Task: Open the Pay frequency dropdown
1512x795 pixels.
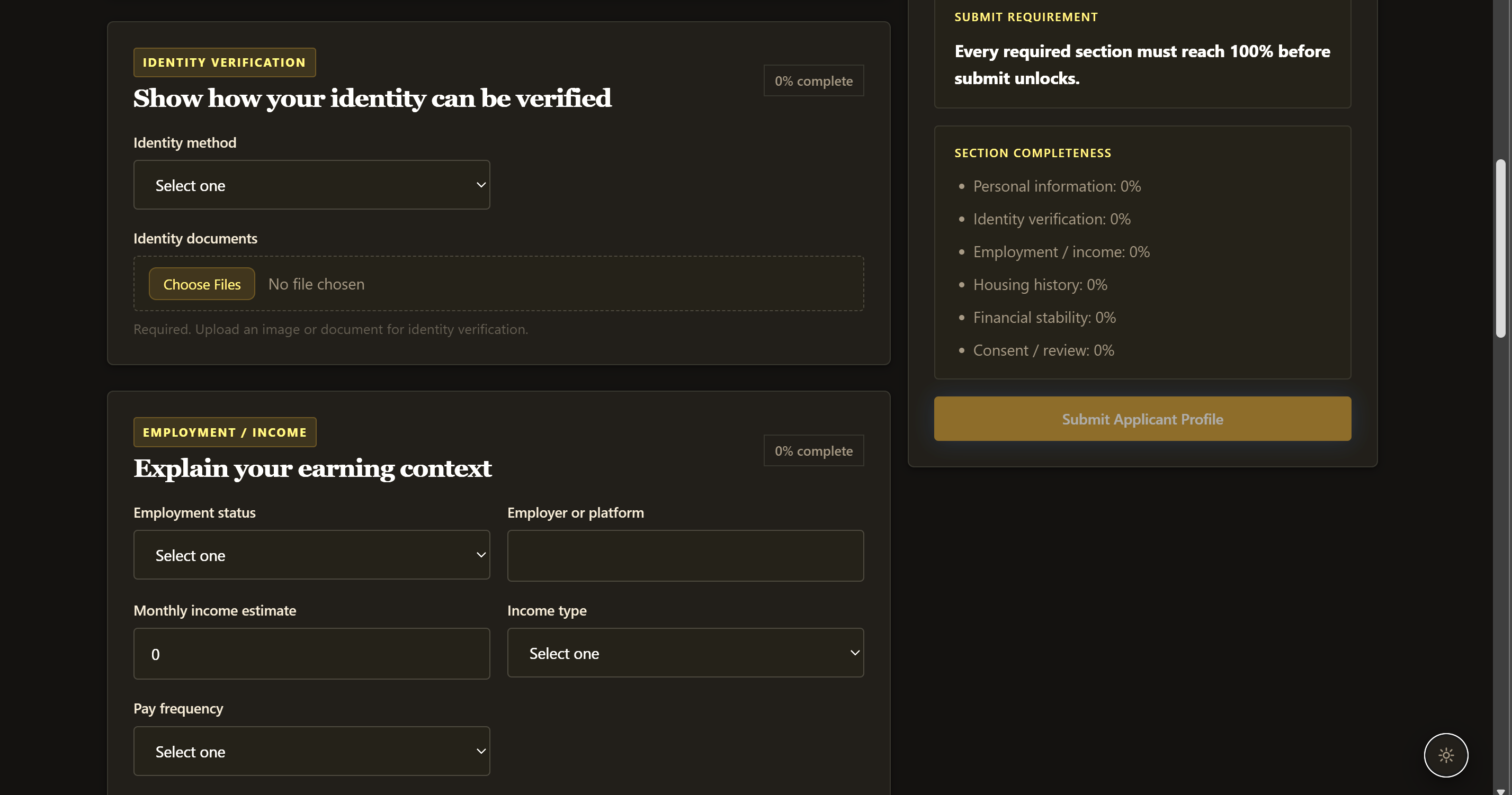Action: click(311, 751)
